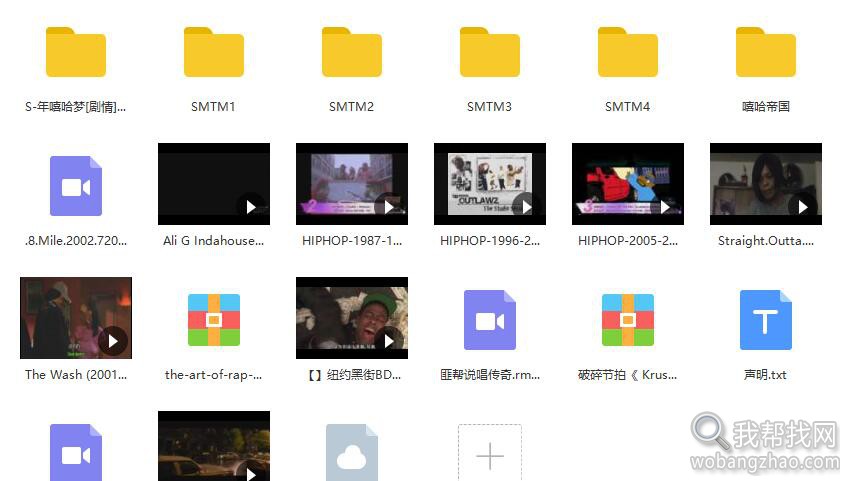
Task: Click the 【】纽约黑街BD... file name
Action: pos(354,375)
